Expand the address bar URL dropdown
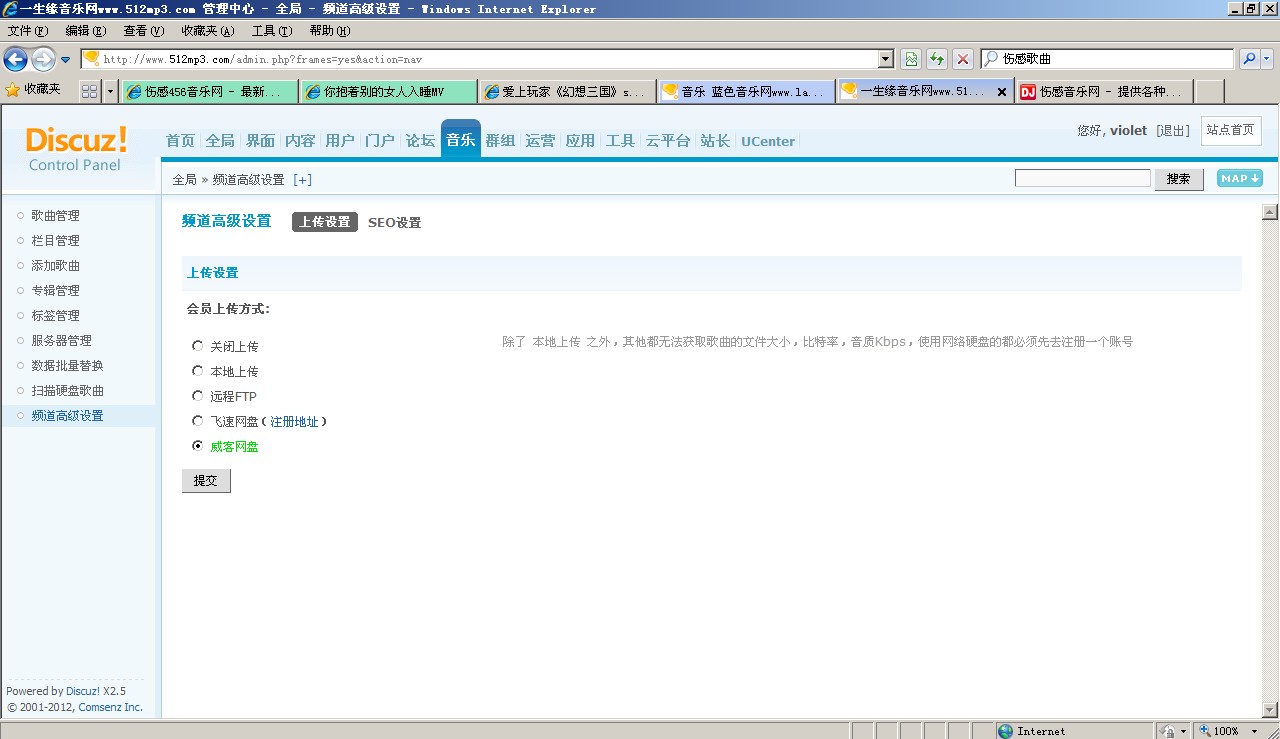The width and height of the screenshot is (1280, 739). tap(885, 59)
